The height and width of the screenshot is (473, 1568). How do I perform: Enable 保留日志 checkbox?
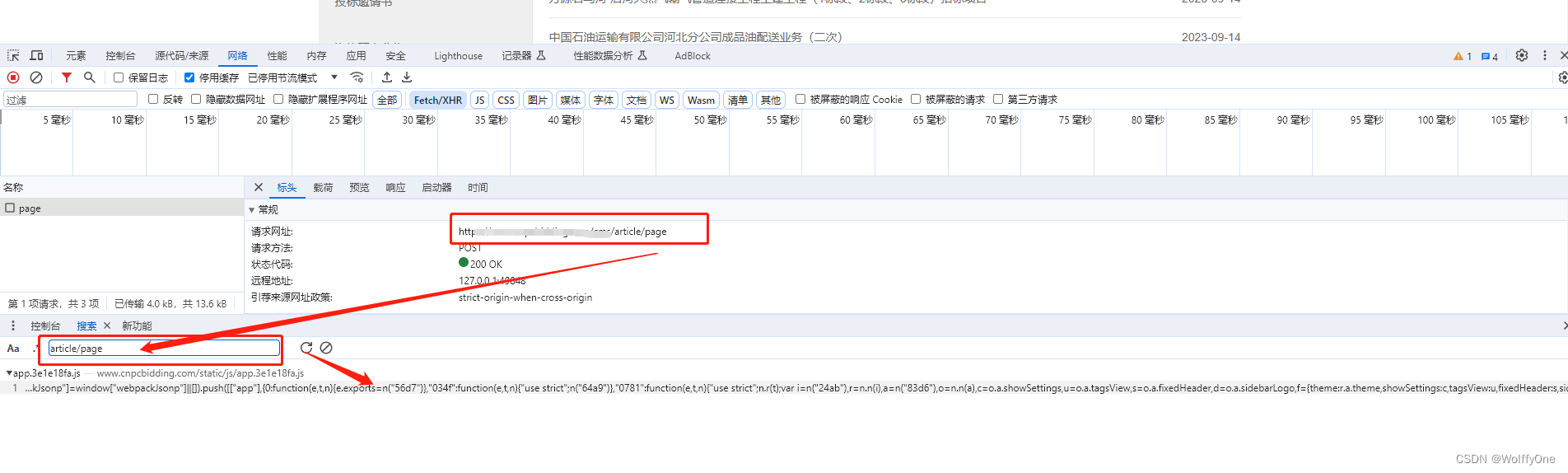119,77
